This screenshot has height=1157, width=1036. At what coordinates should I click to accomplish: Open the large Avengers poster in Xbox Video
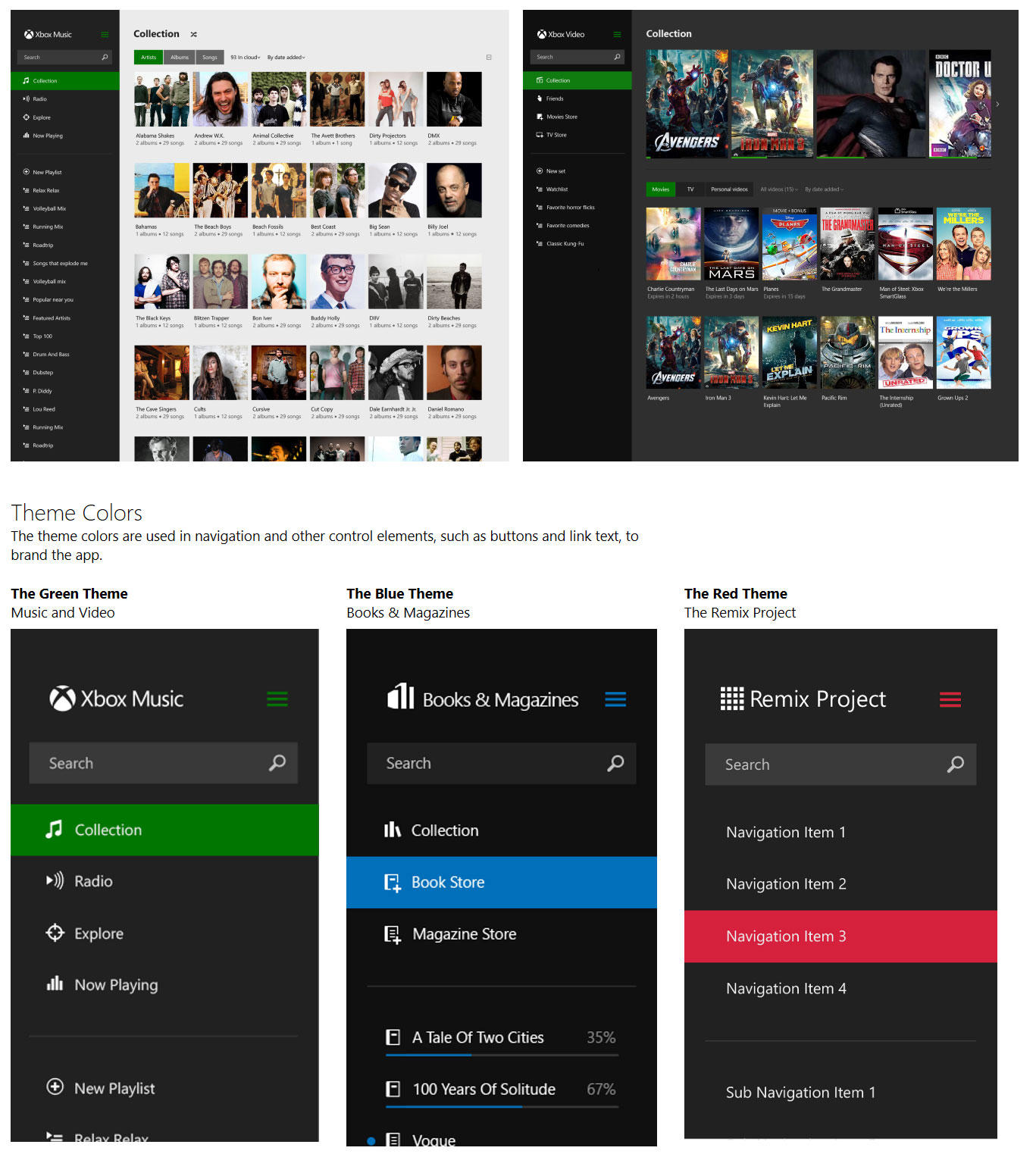click(687, 104)
